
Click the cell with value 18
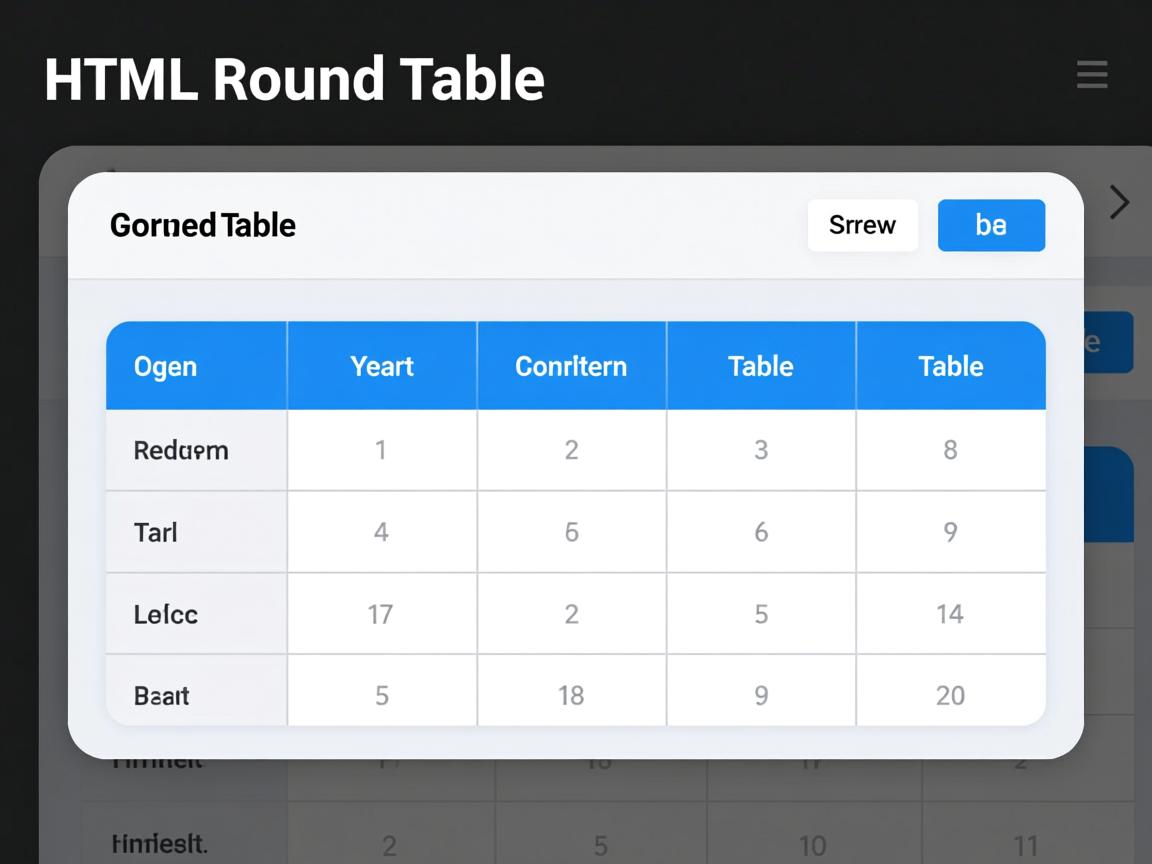[571, 695]
